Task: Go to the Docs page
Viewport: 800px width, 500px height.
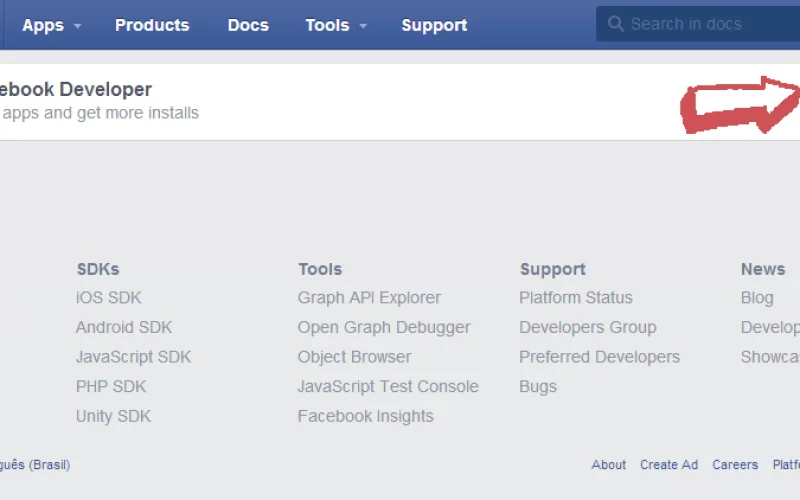Action: pos(248,25)
